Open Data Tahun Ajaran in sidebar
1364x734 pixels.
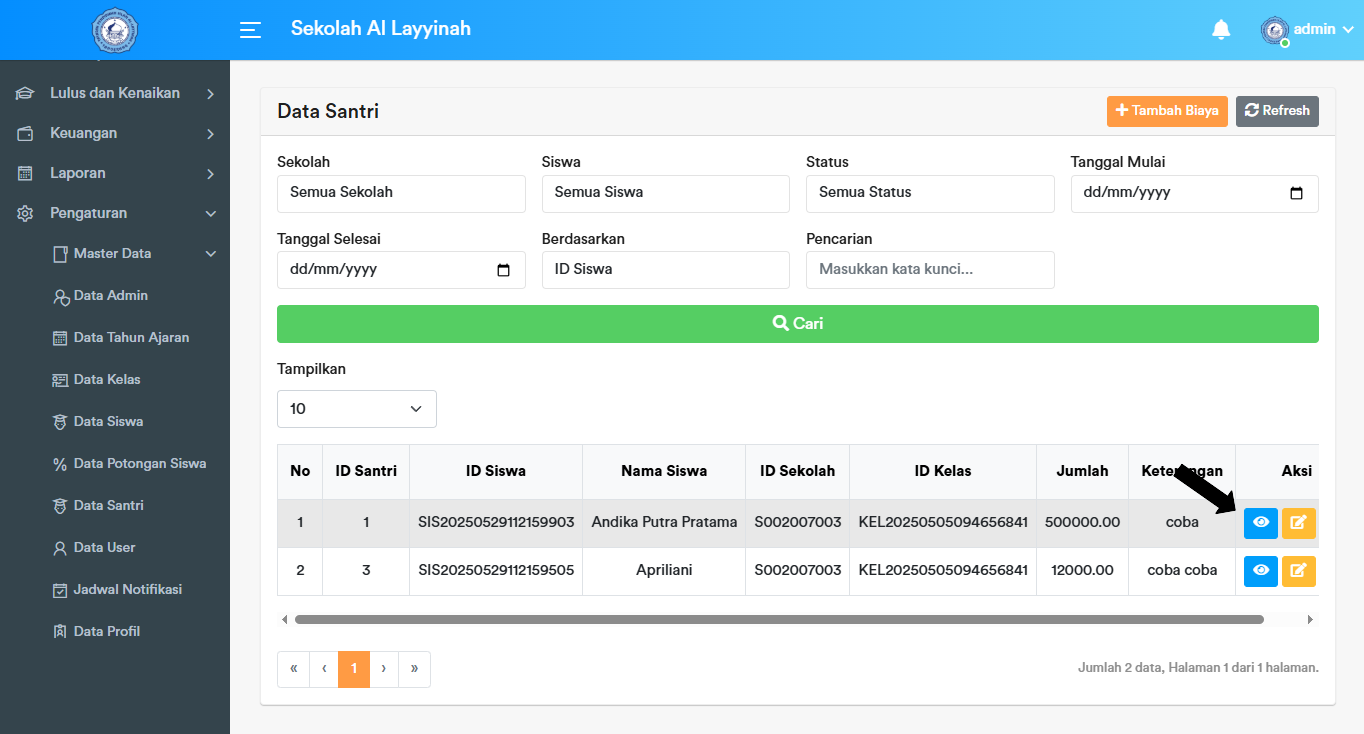click(x=131, y=338)
